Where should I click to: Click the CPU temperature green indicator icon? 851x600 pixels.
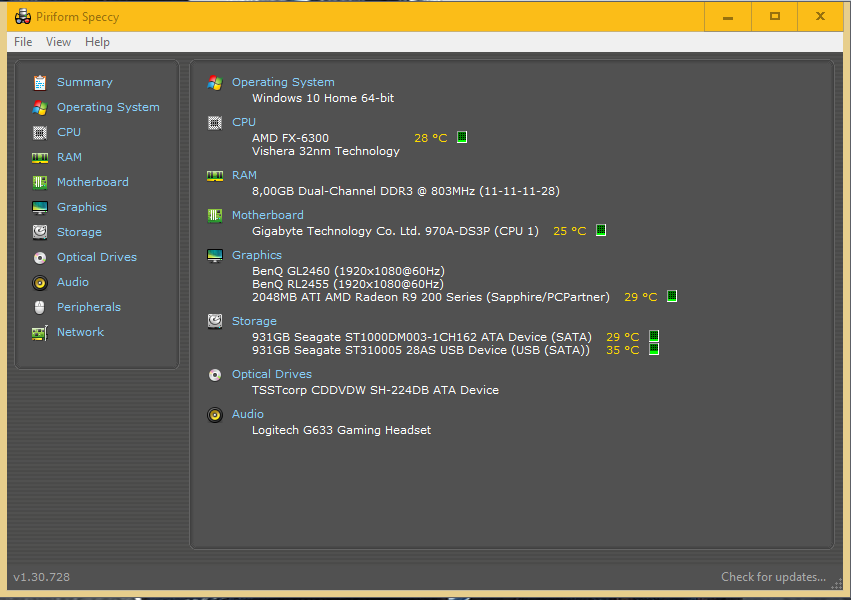462,137
